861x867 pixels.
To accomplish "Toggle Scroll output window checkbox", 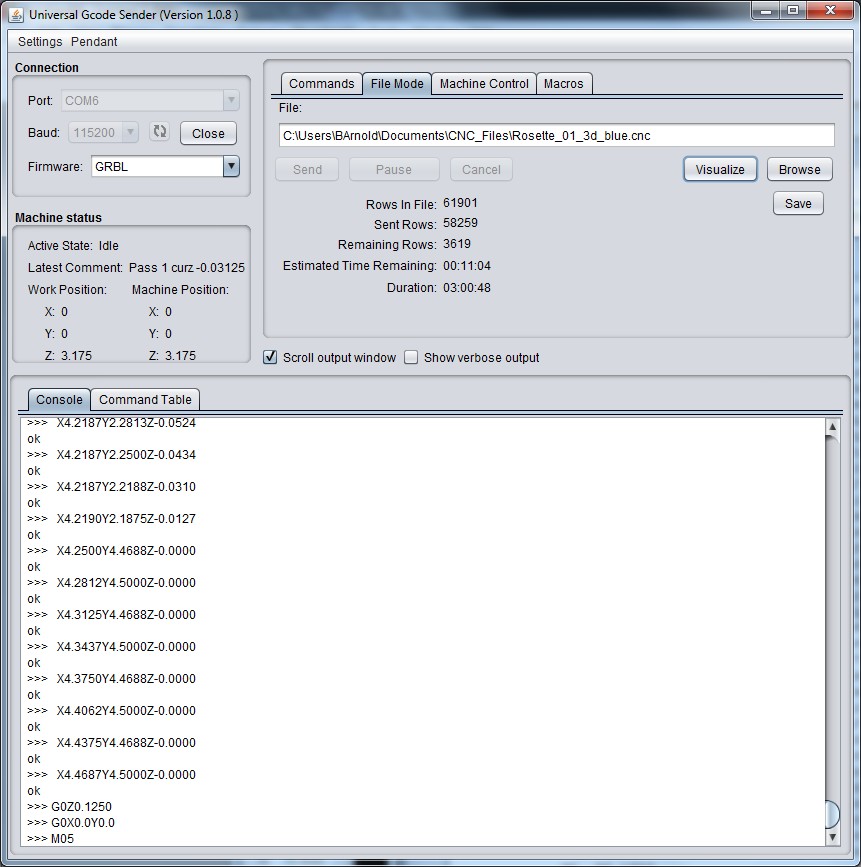I will click(270, 357).
